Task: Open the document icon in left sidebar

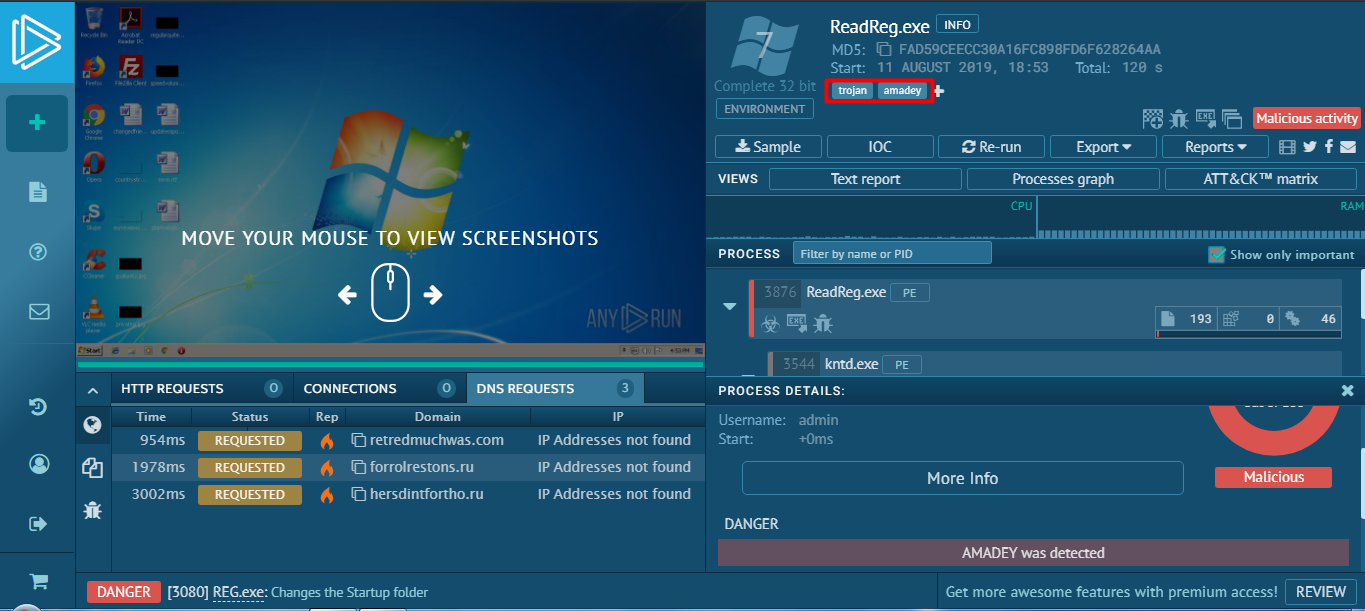Action: pos(38,193)
